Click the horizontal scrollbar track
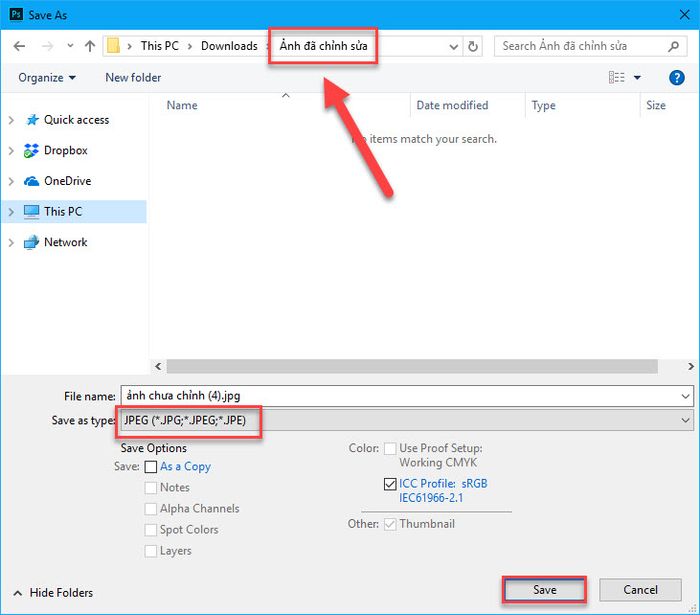This screenshot has width=700, height=615. 412,366
